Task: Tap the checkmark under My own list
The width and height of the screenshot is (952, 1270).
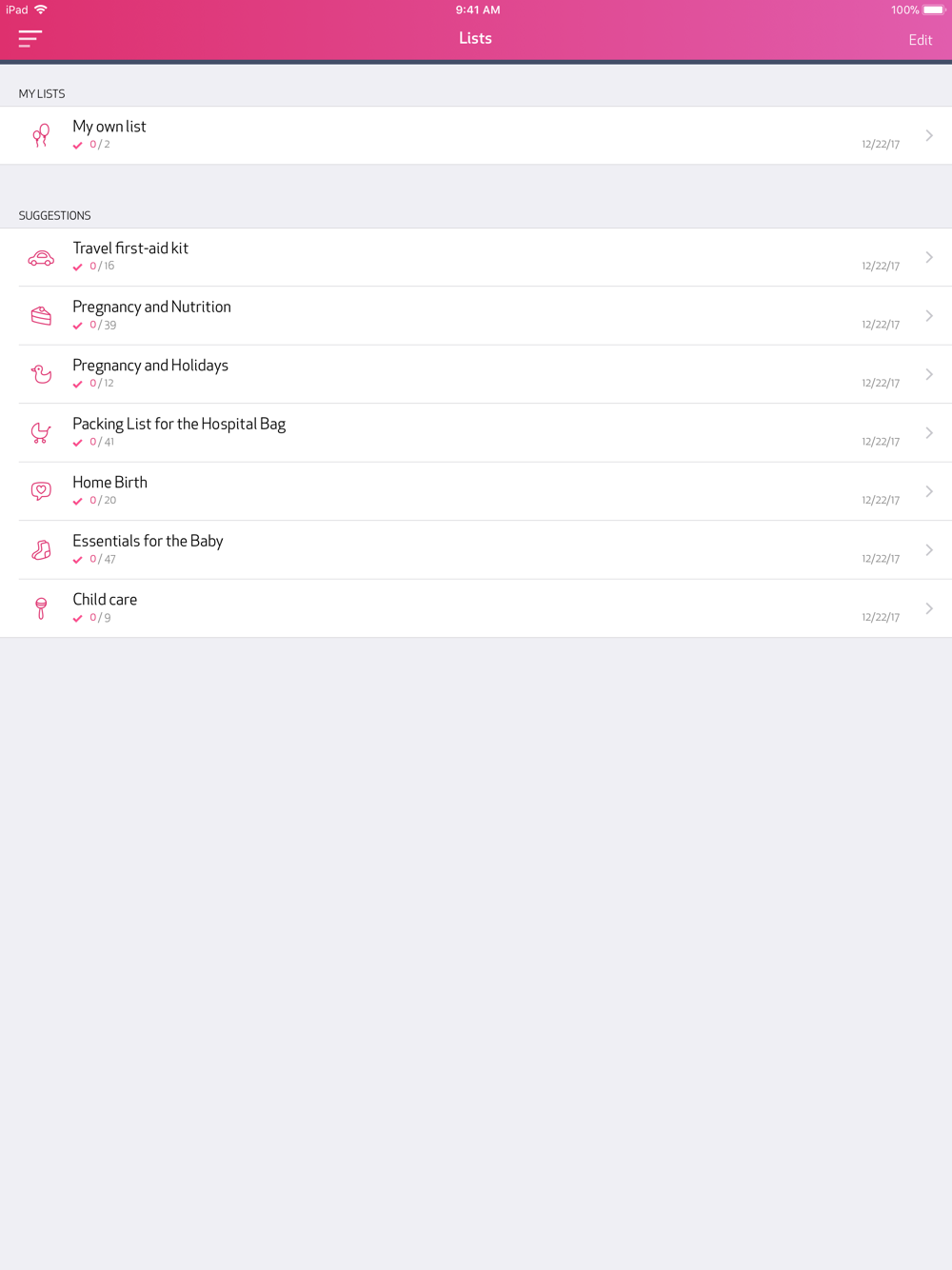Action: pos(78,146)
